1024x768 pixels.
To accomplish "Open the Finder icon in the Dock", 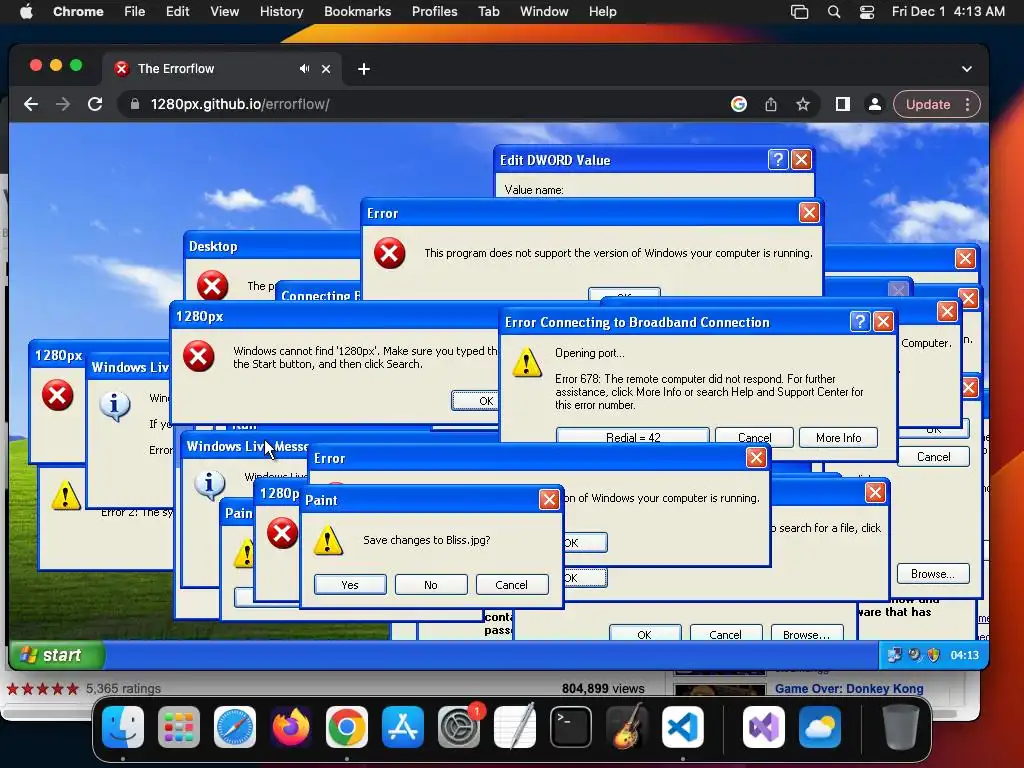I will tap(123, 727).
